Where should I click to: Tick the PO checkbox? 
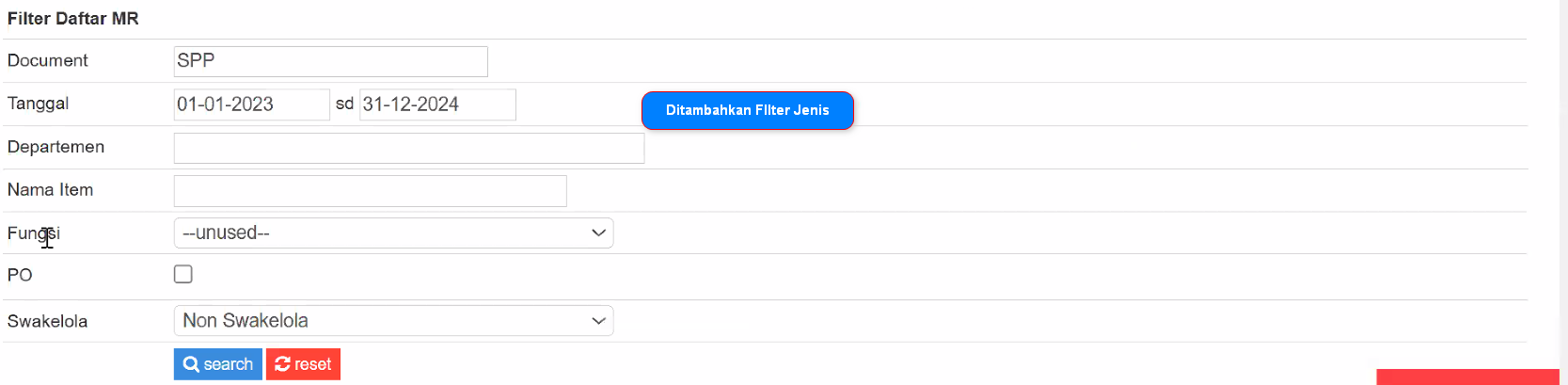tap(183, 274)
